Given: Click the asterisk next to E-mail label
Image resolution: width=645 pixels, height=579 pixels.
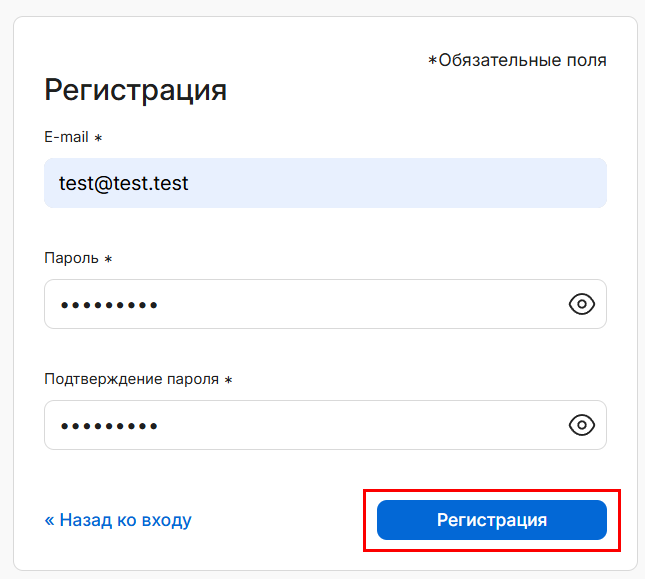Looking at the screenshot, I should click(x=98, y=138).
